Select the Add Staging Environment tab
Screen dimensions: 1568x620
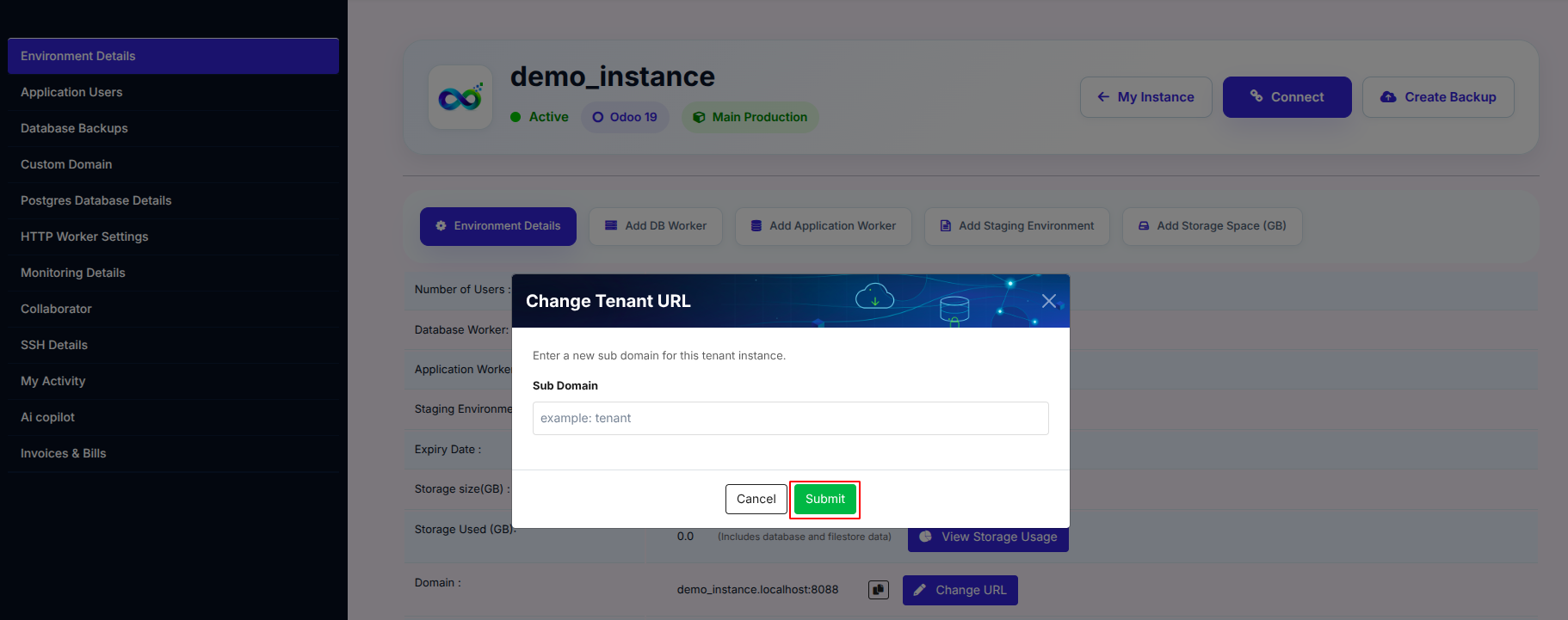[x=1017, y=226]
